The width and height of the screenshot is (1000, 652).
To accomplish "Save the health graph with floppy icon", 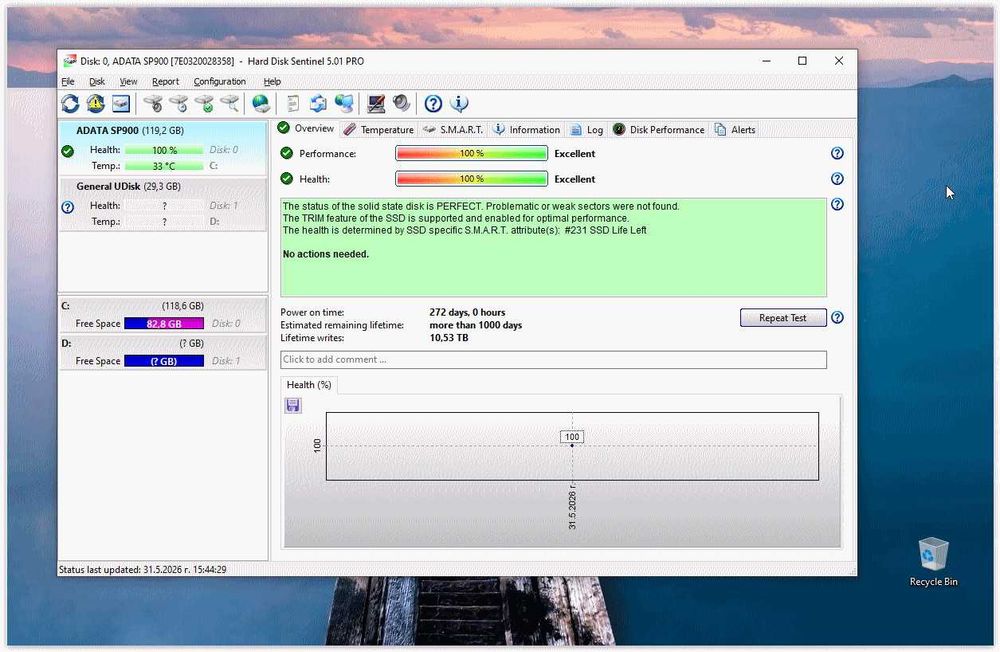I will pos(293,406).
